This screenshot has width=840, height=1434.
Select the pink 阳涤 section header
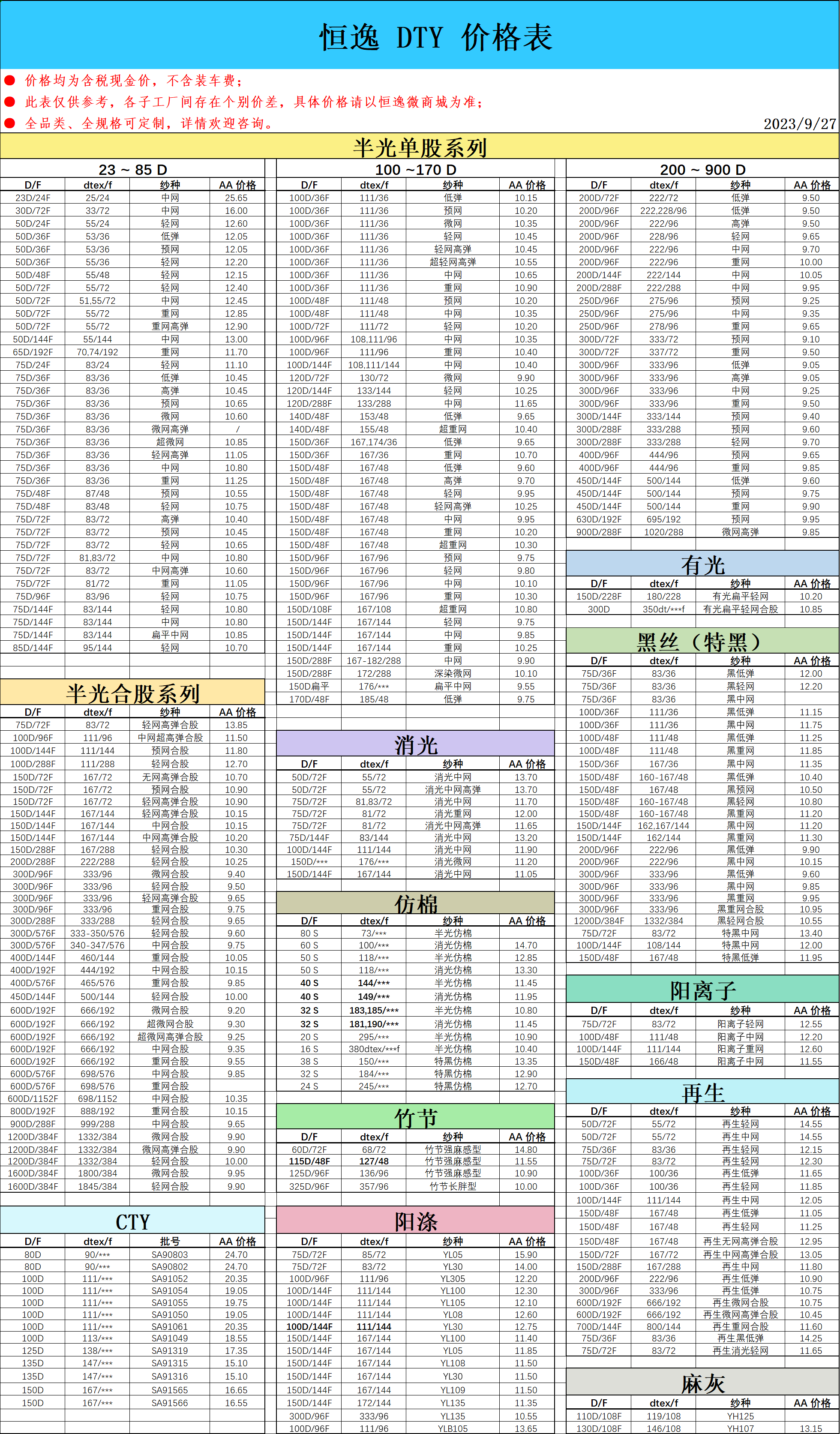click(x=415, y=1221)
